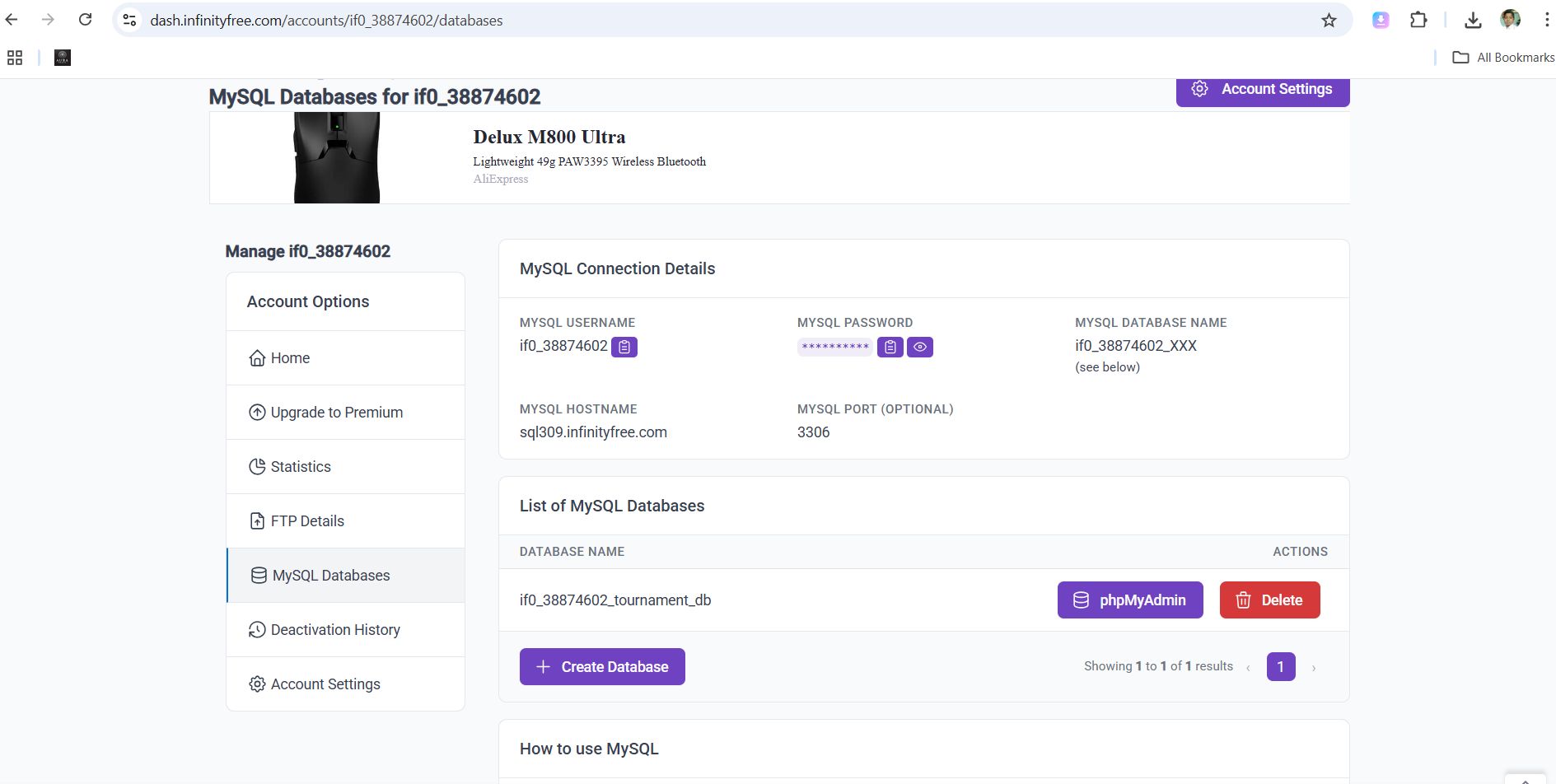Click the Delux M800 Ultra mouse ad image

337,158
